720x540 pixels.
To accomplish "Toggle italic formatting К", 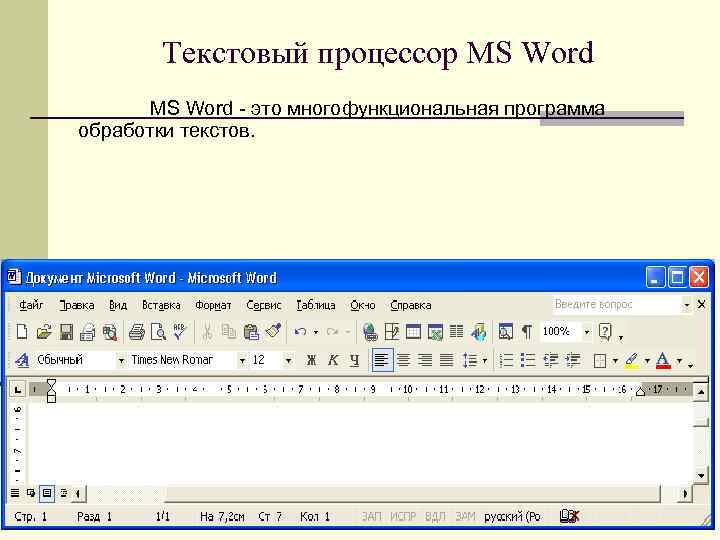I will [x=333, y=360].
